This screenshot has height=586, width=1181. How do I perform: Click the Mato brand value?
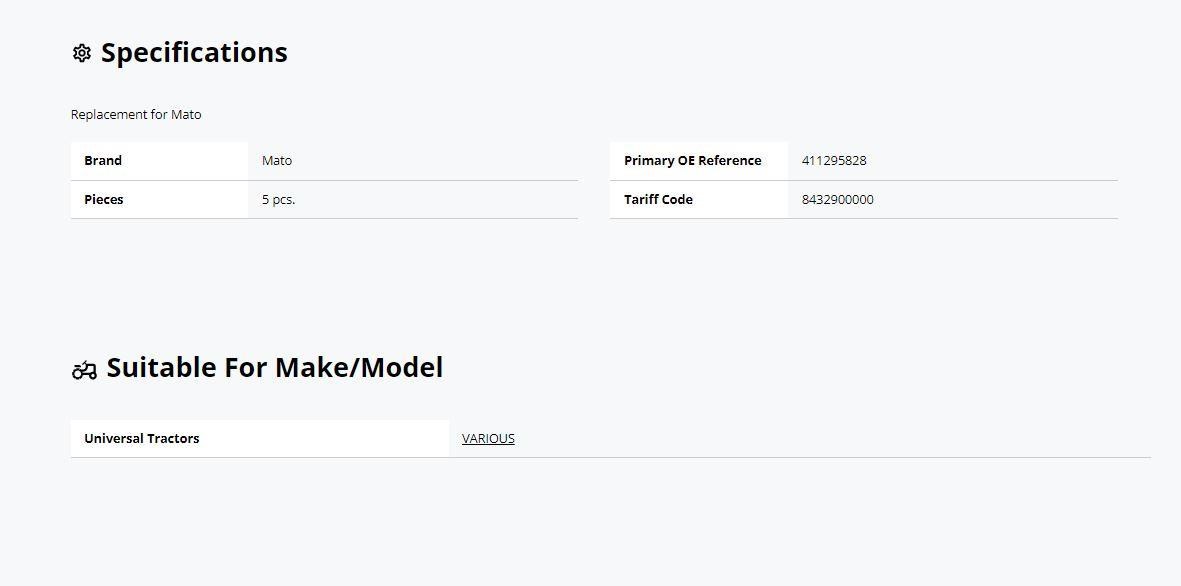click(x=277, y=160)
